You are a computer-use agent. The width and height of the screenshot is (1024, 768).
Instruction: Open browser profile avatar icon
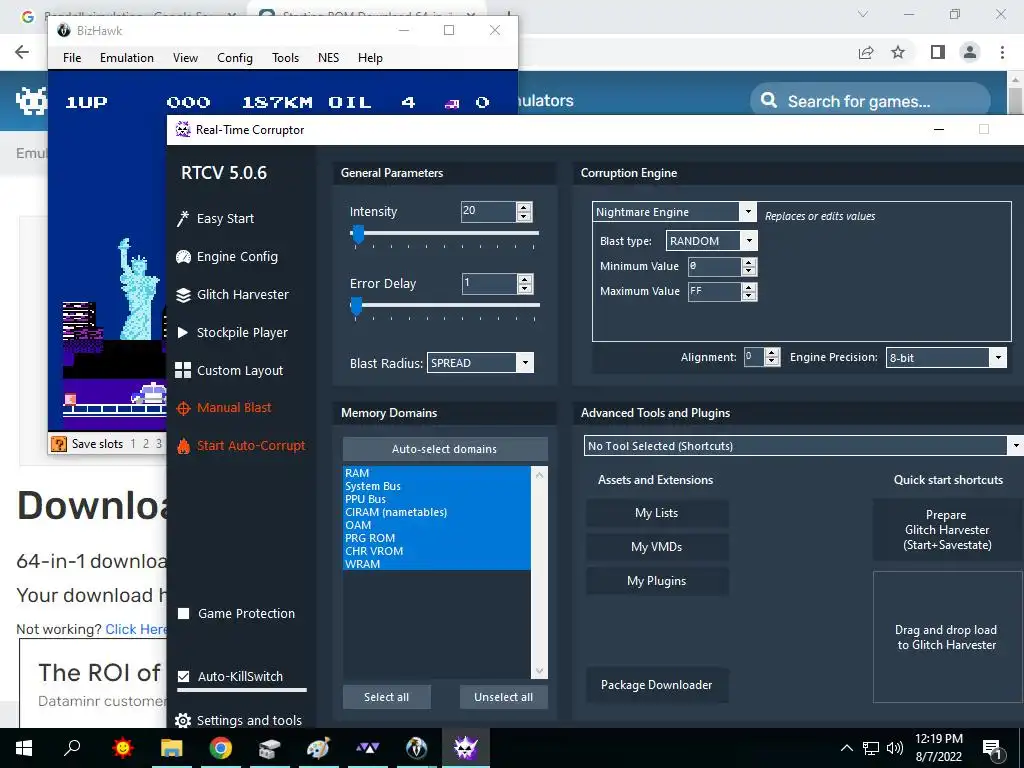click(x=970, y=52)
